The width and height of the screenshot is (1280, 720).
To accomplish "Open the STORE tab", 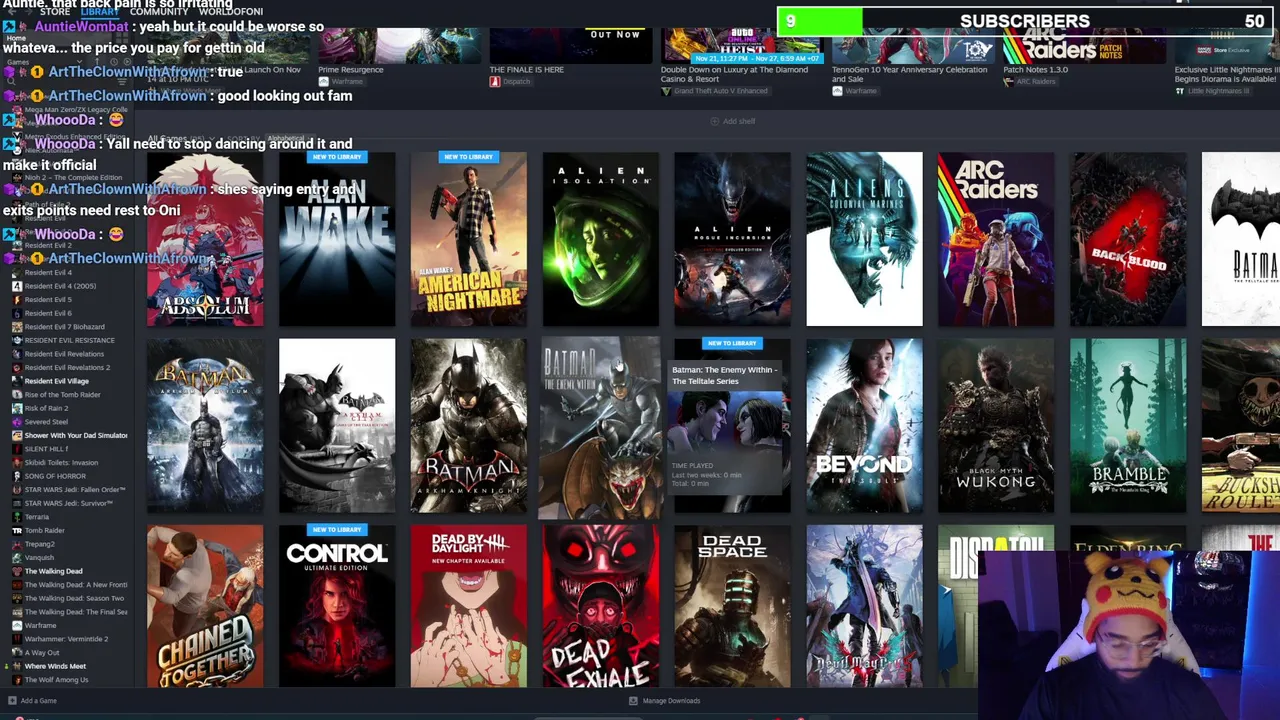I will click(x=55, y=12).
